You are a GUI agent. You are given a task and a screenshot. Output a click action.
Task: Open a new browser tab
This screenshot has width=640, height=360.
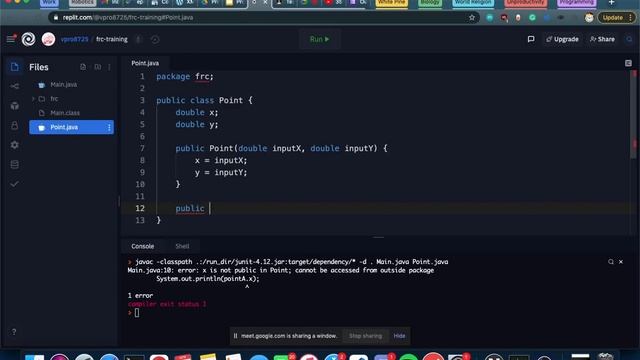coord(611,3)
